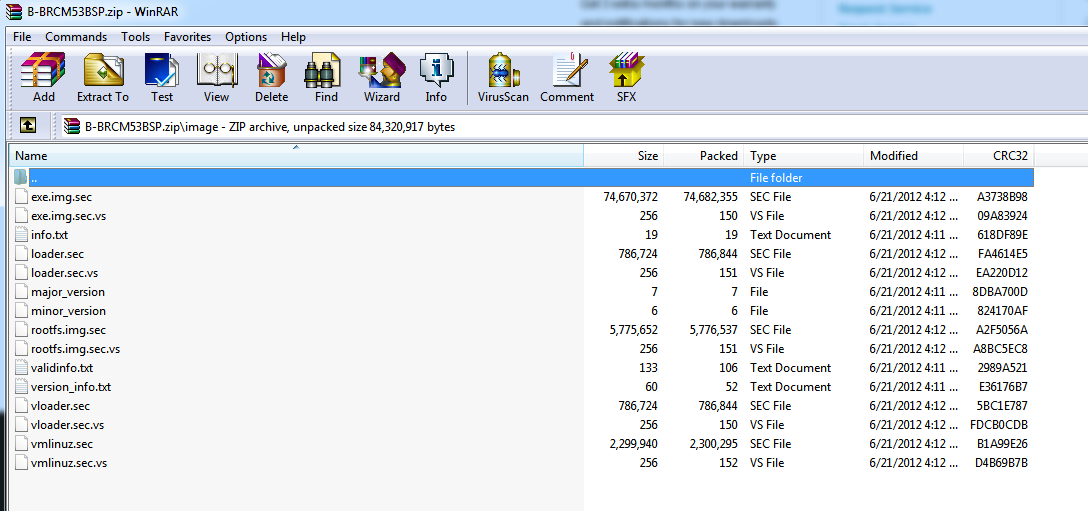Image resolution: width=1088 pixels, height=511 pixels.
Task: Click the packed value 5,776,537
Action: click(x=714, y=330)
